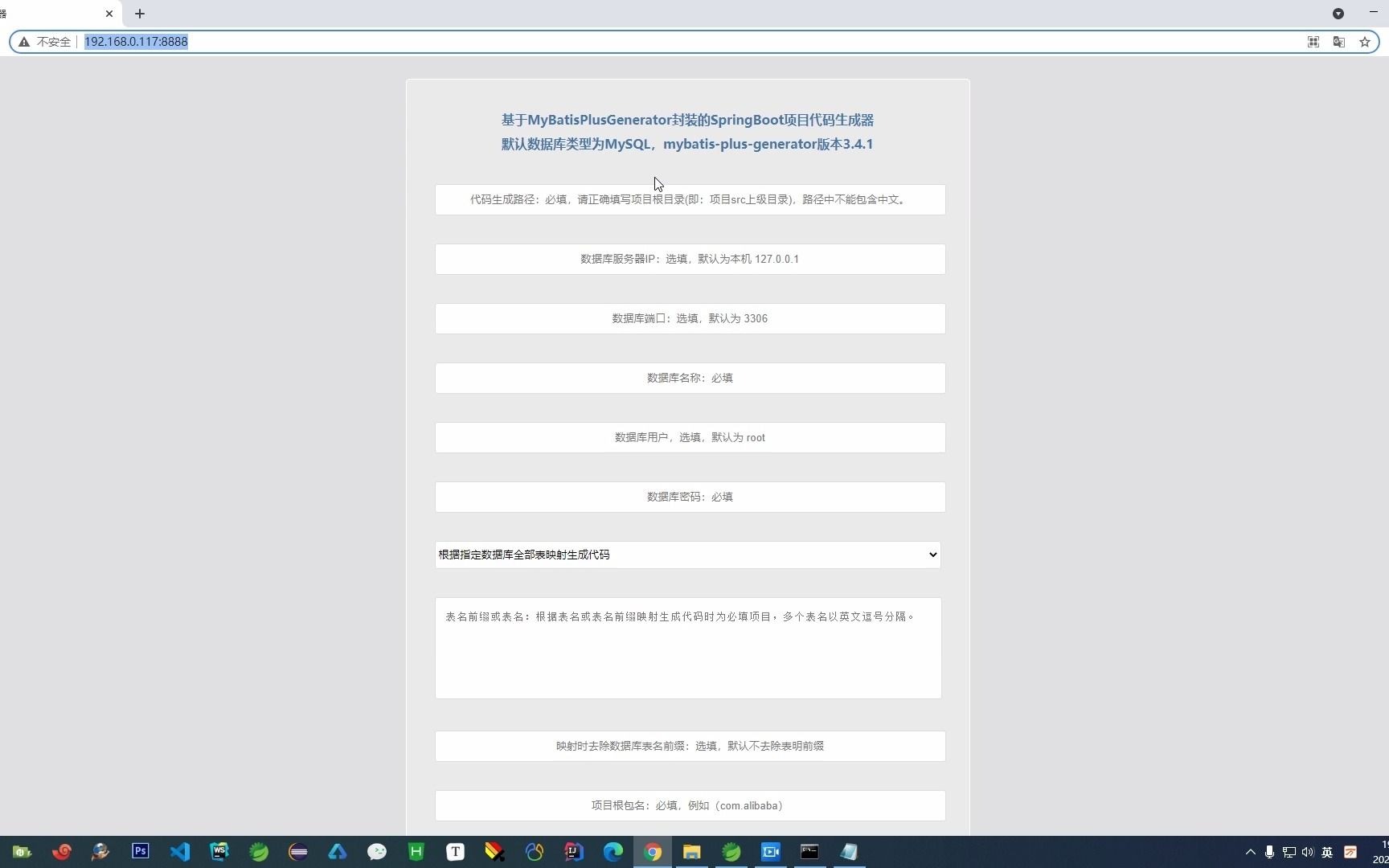Open the QR code icon in address bar

1313,42
